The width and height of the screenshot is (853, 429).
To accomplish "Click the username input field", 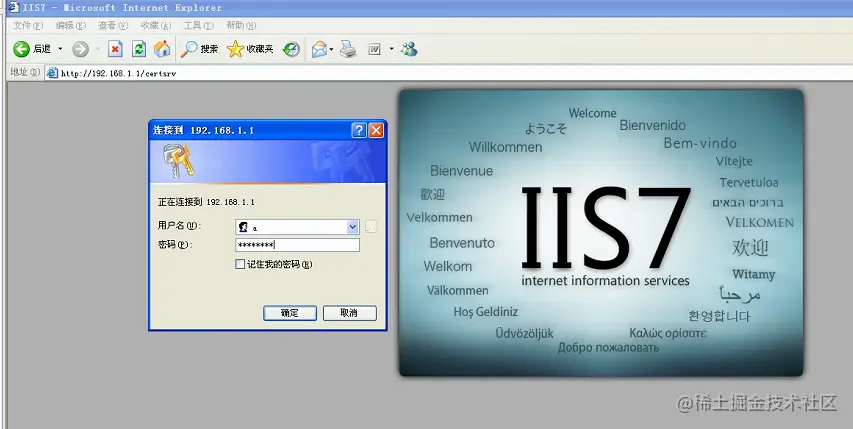I will click(x=297, y=227).
